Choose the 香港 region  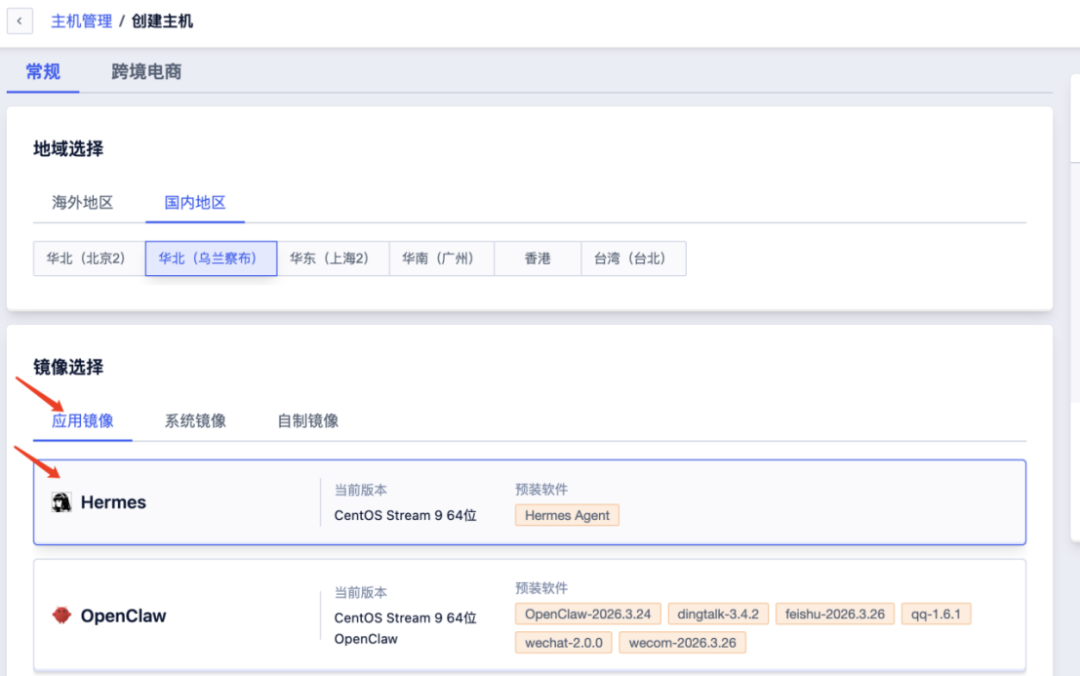(x=537, y=258)
